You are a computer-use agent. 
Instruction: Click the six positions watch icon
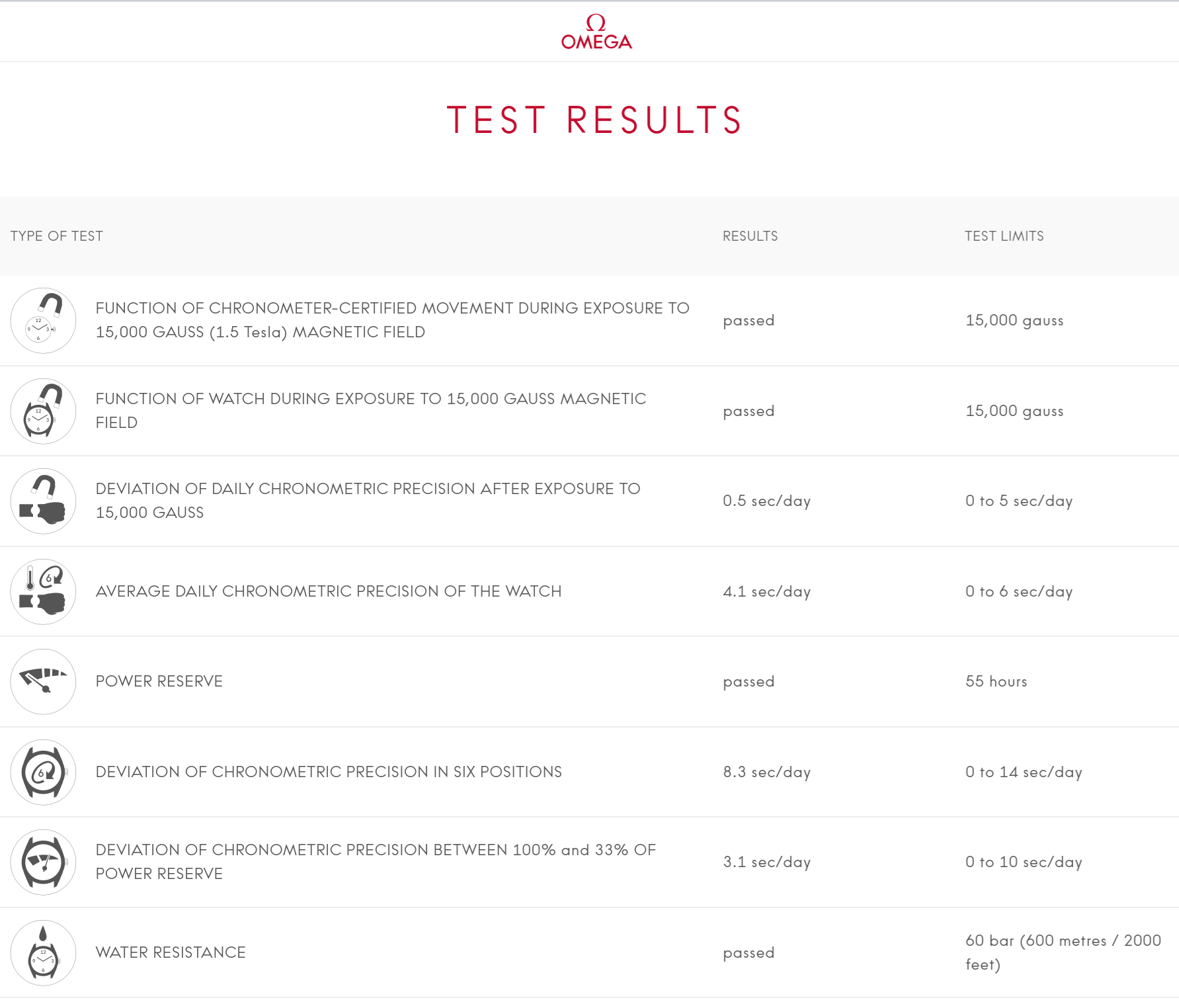[43, 773]
